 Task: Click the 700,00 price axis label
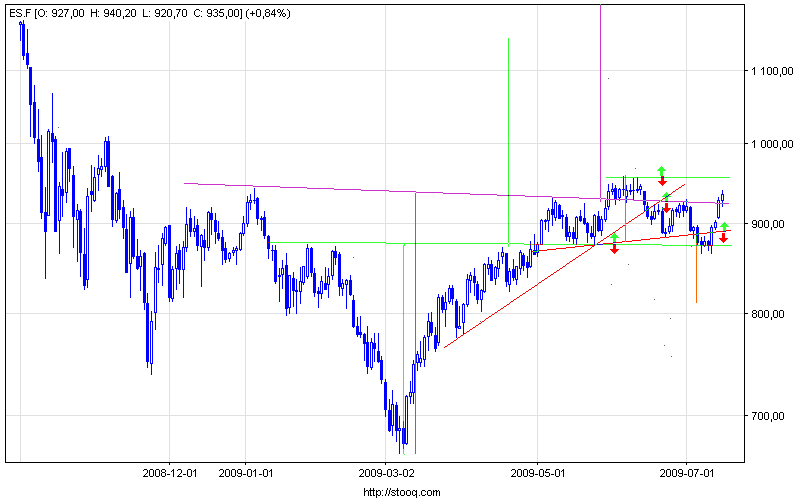(768, 416)
